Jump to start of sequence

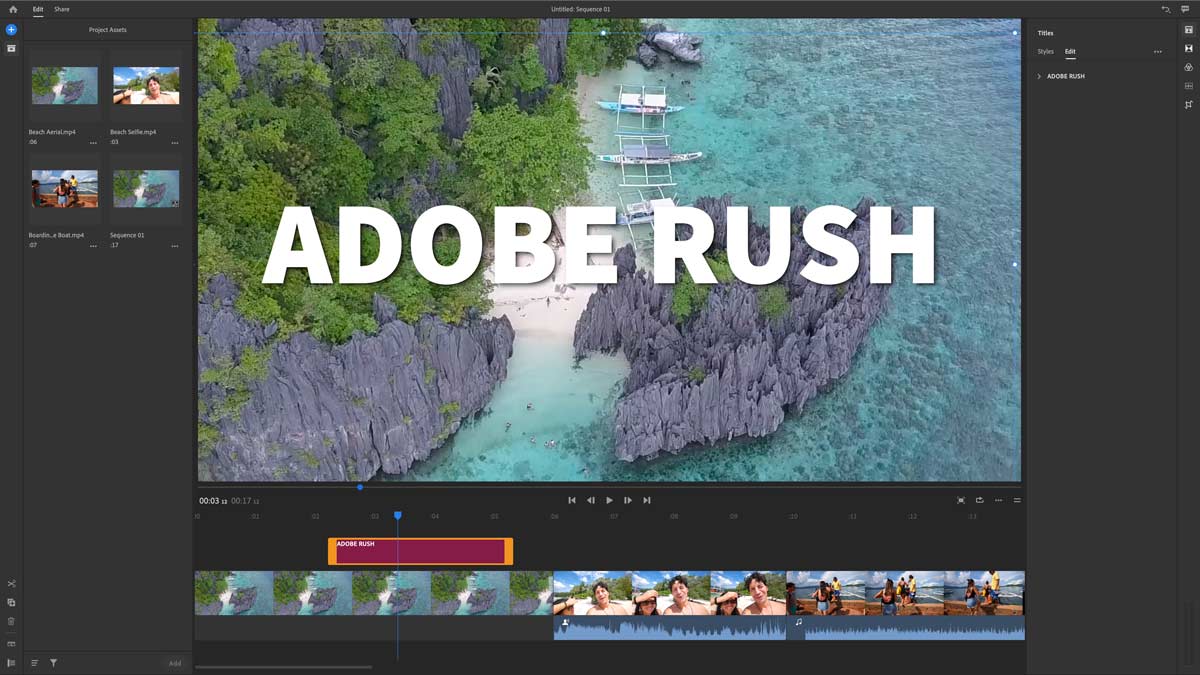point(572,500)
